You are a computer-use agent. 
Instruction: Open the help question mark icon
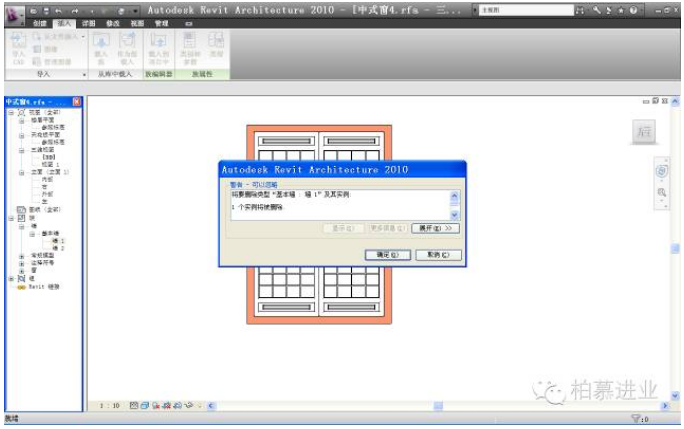(x=633, y=10)
